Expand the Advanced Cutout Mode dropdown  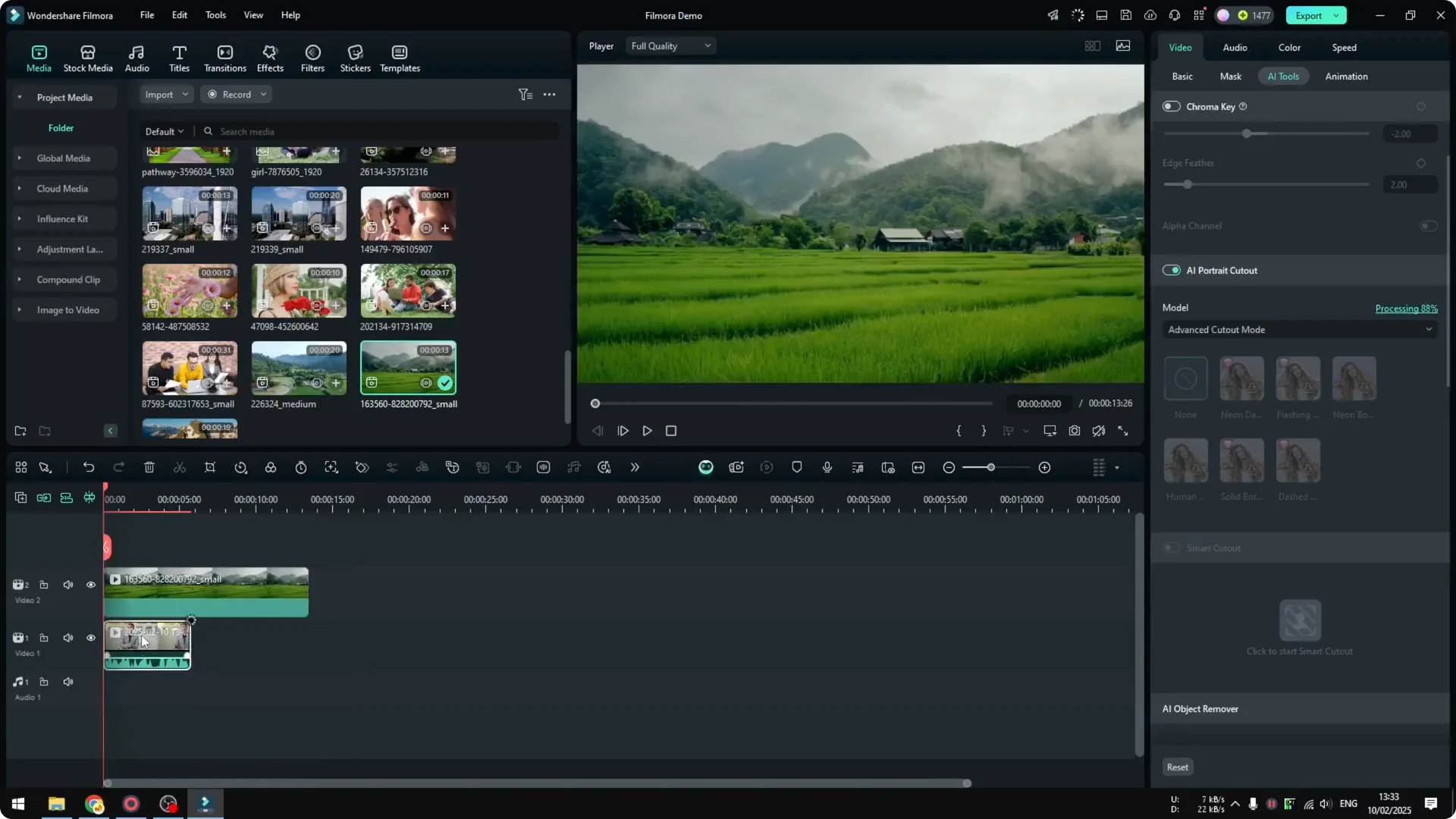[1298, 330]
